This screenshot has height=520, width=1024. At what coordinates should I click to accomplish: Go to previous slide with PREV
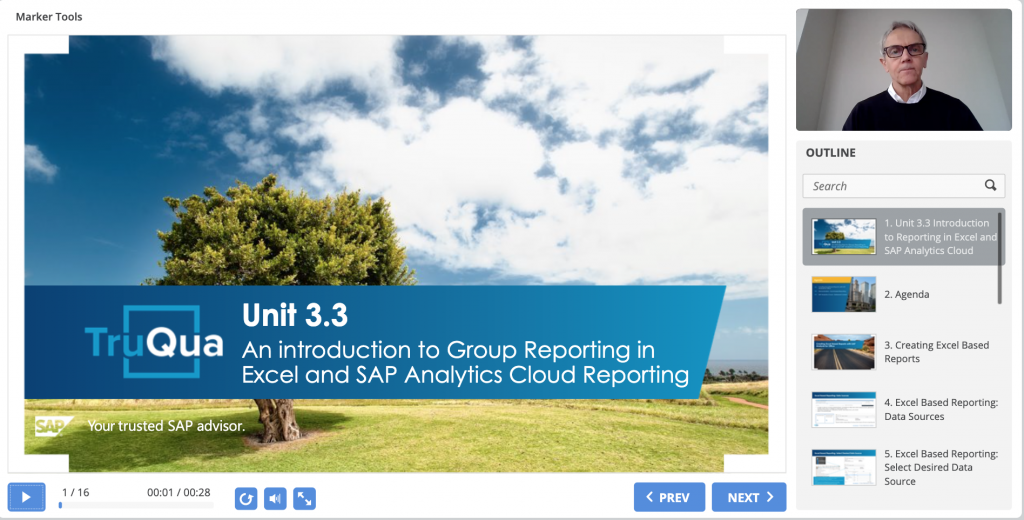click(669, 497)
